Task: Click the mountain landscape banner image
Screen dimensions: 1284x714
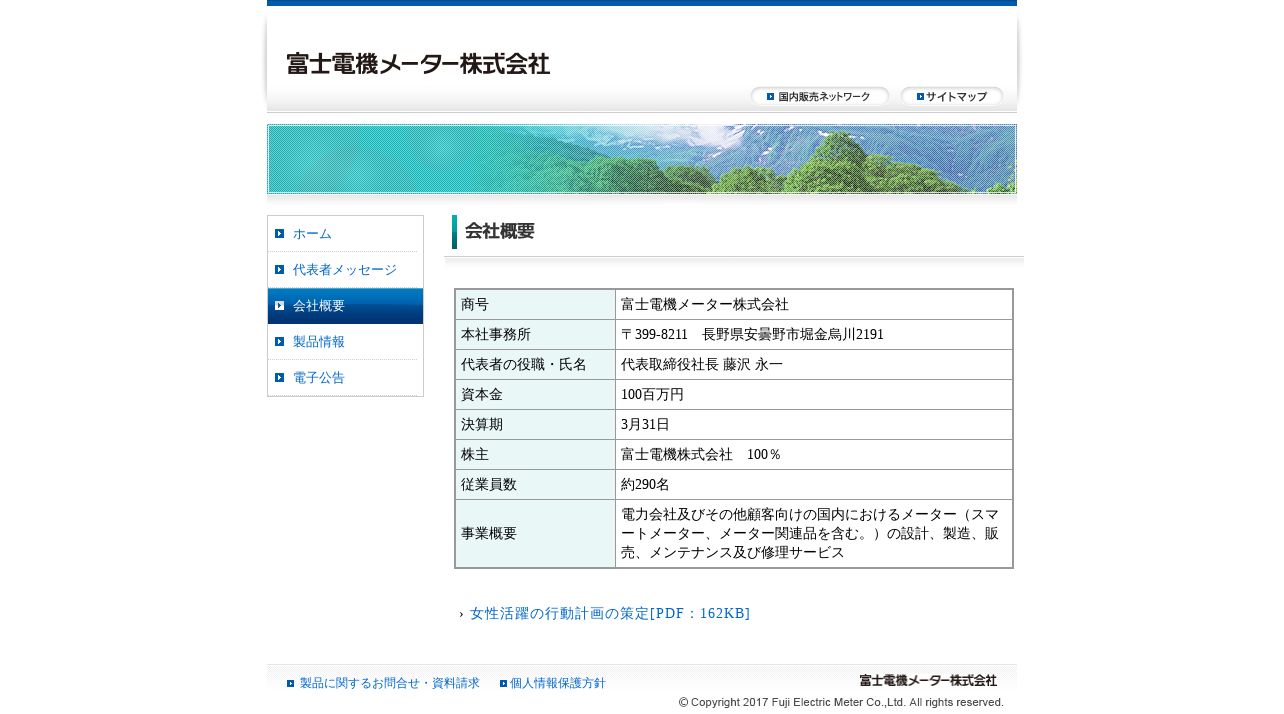Action: (642, 159)
